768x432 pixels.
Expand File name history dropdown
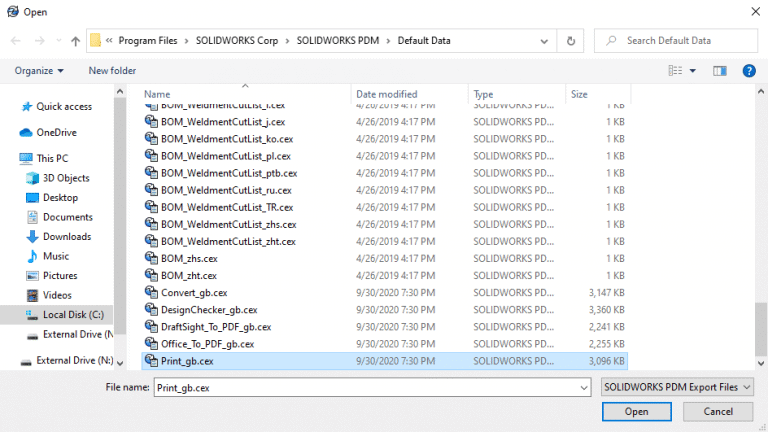584,387
